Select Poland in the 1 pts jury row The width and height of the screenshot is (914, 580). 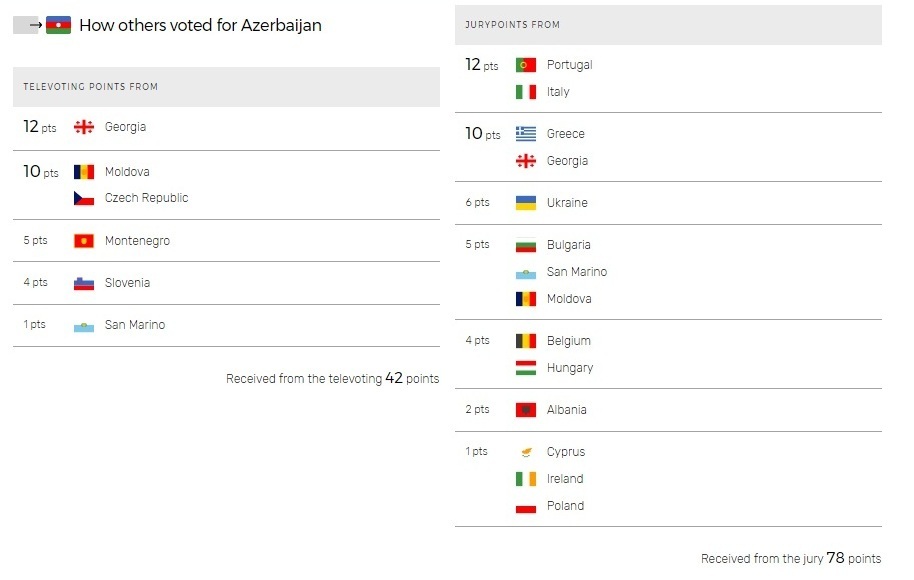tap(565, 506)
